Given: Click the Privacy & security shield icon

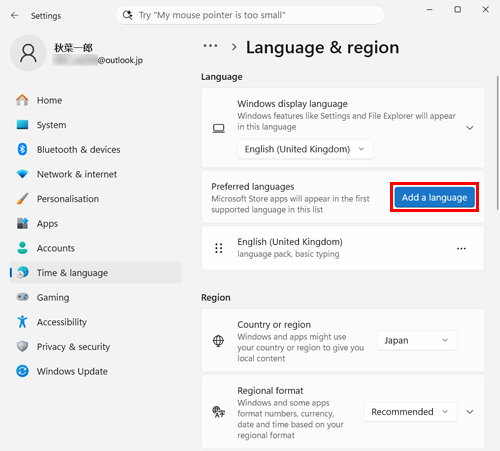Looking at the screenshot, I should click(22, 346).
